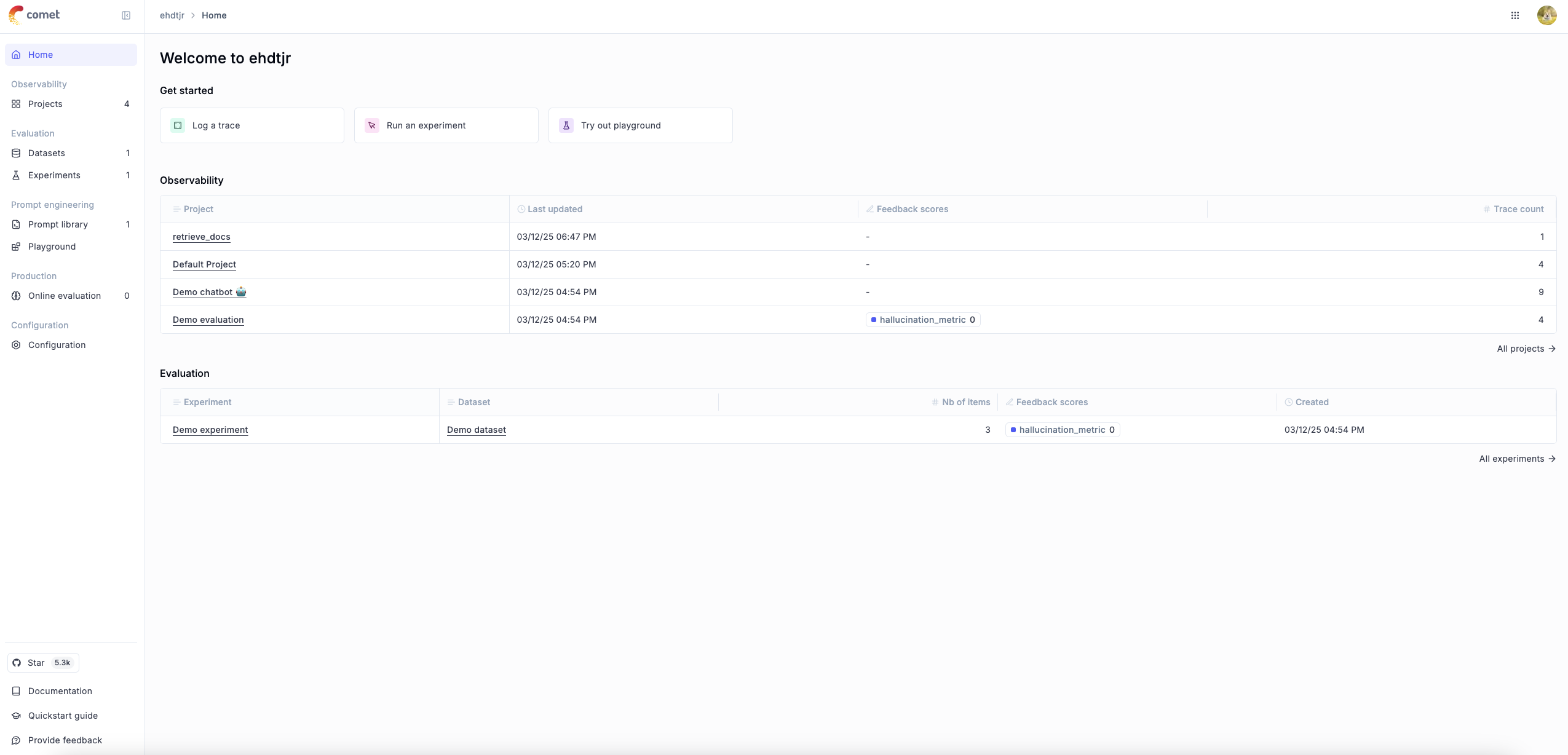
Task: Click the playground flask icon
Action: 566,125
